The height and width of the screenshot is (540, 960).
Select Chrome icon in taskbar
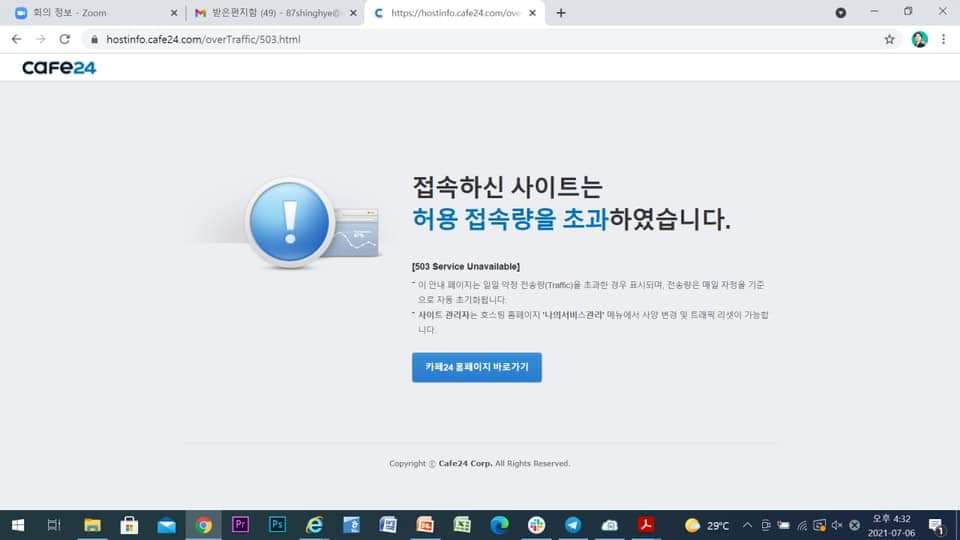pos(203,525)
